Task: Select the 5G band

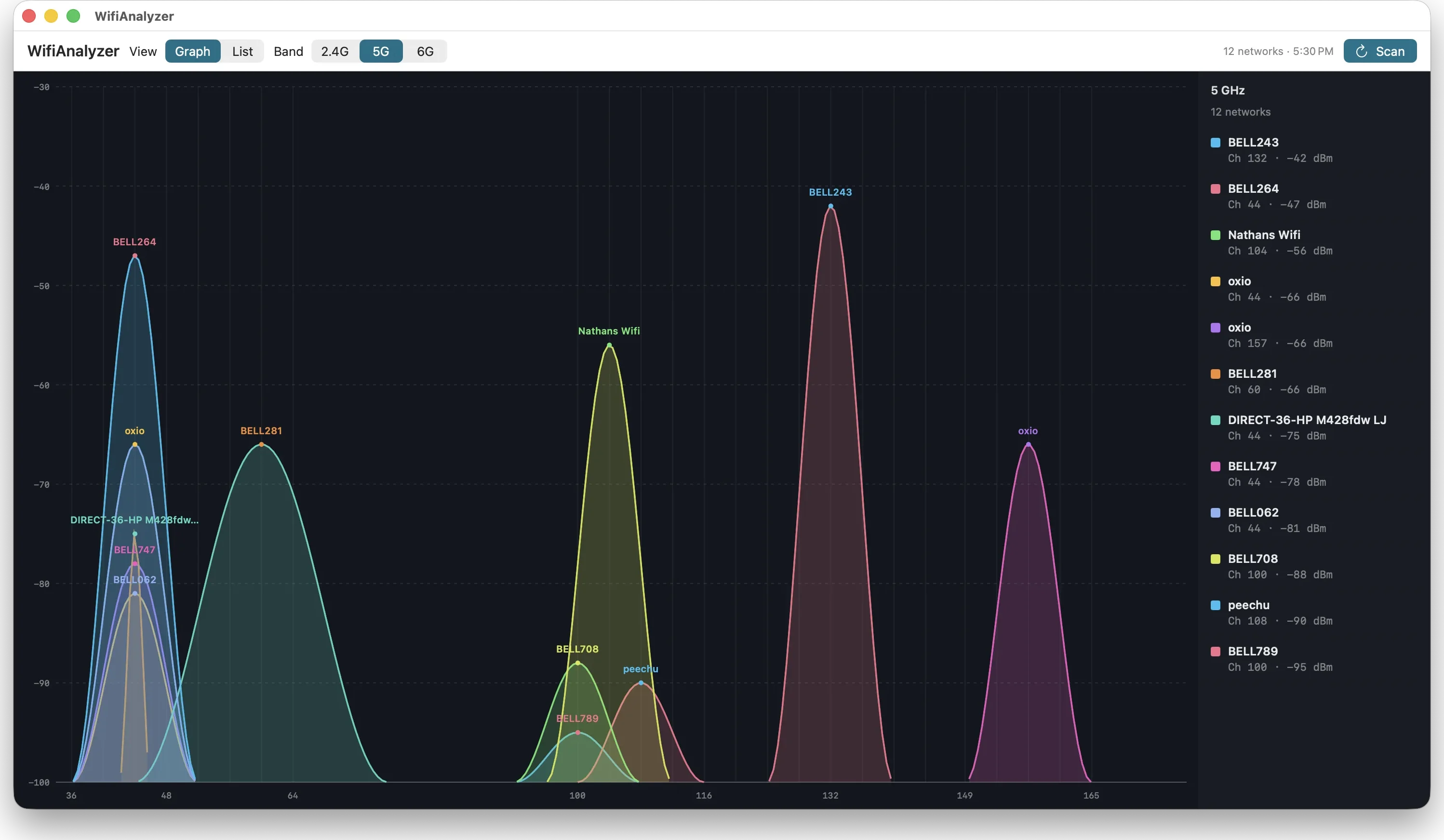Action: tap(380, 51)
